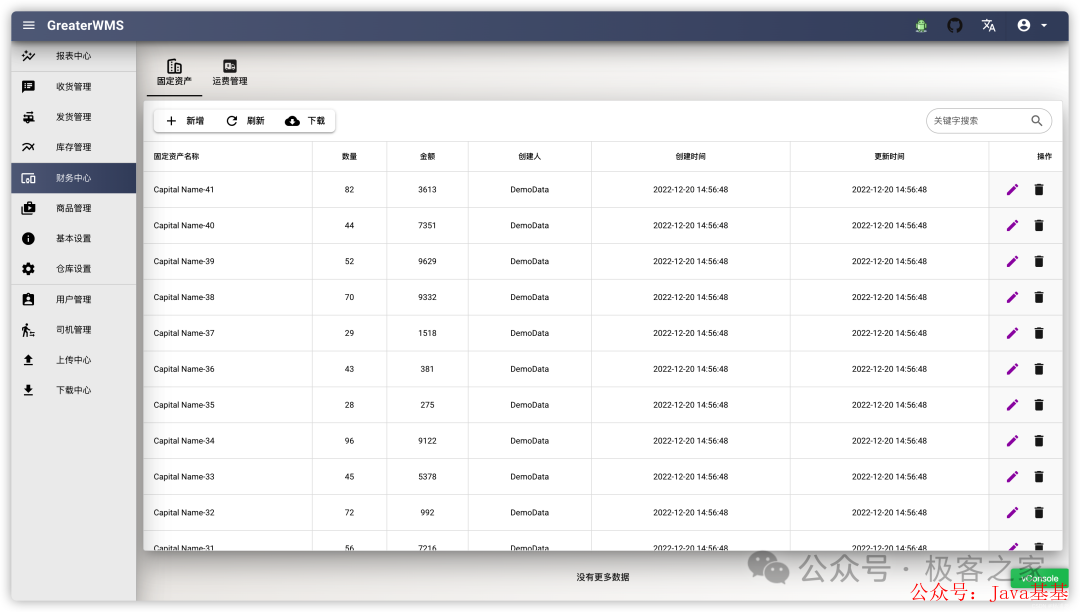Edit Capital Name-33 with pencil icon
The image size is (1080, 612).
click(1012, 477)
